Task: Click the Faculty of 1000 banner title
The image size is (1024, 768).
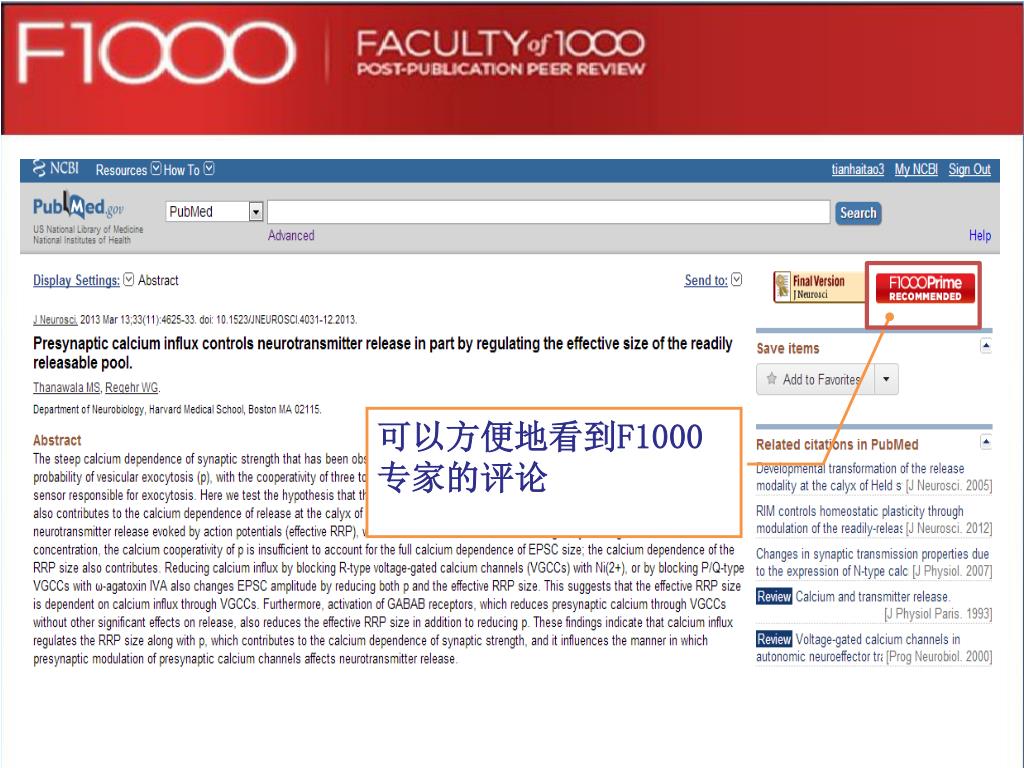Action: pyautogui.click(x=501, y=52)
